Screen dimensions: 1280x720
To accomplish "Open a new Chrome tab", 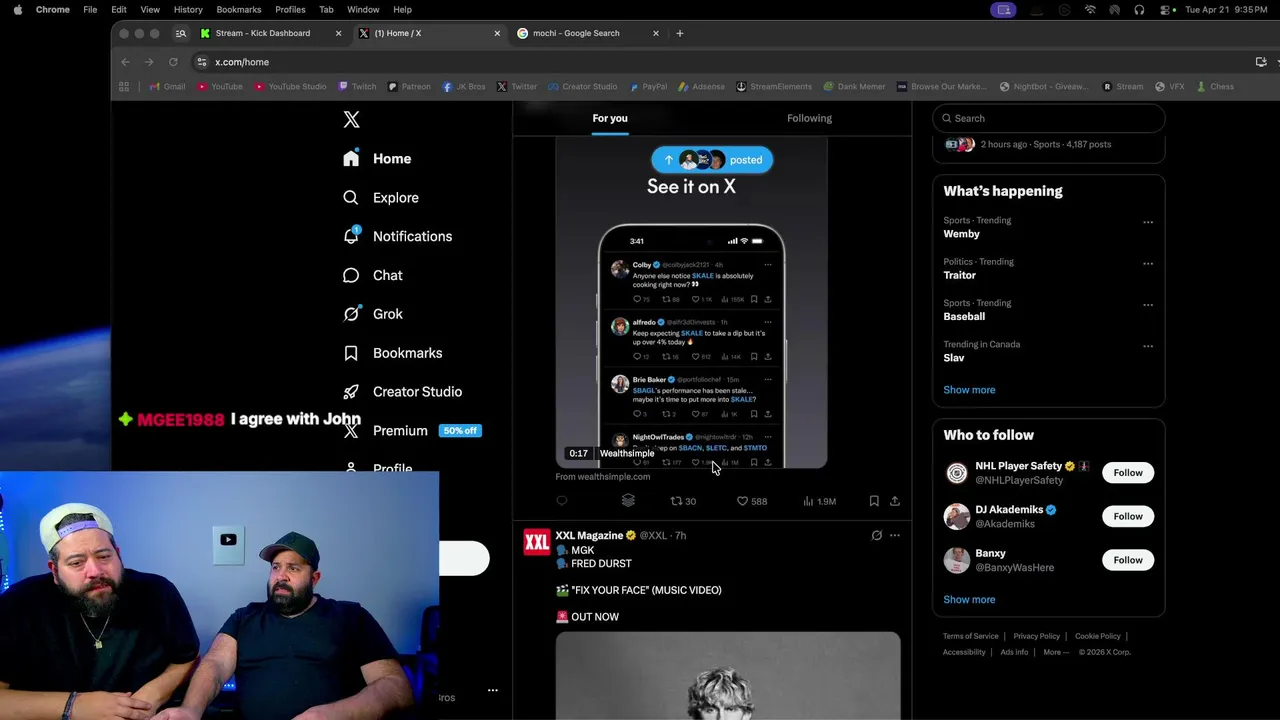I will pos(680,33).
